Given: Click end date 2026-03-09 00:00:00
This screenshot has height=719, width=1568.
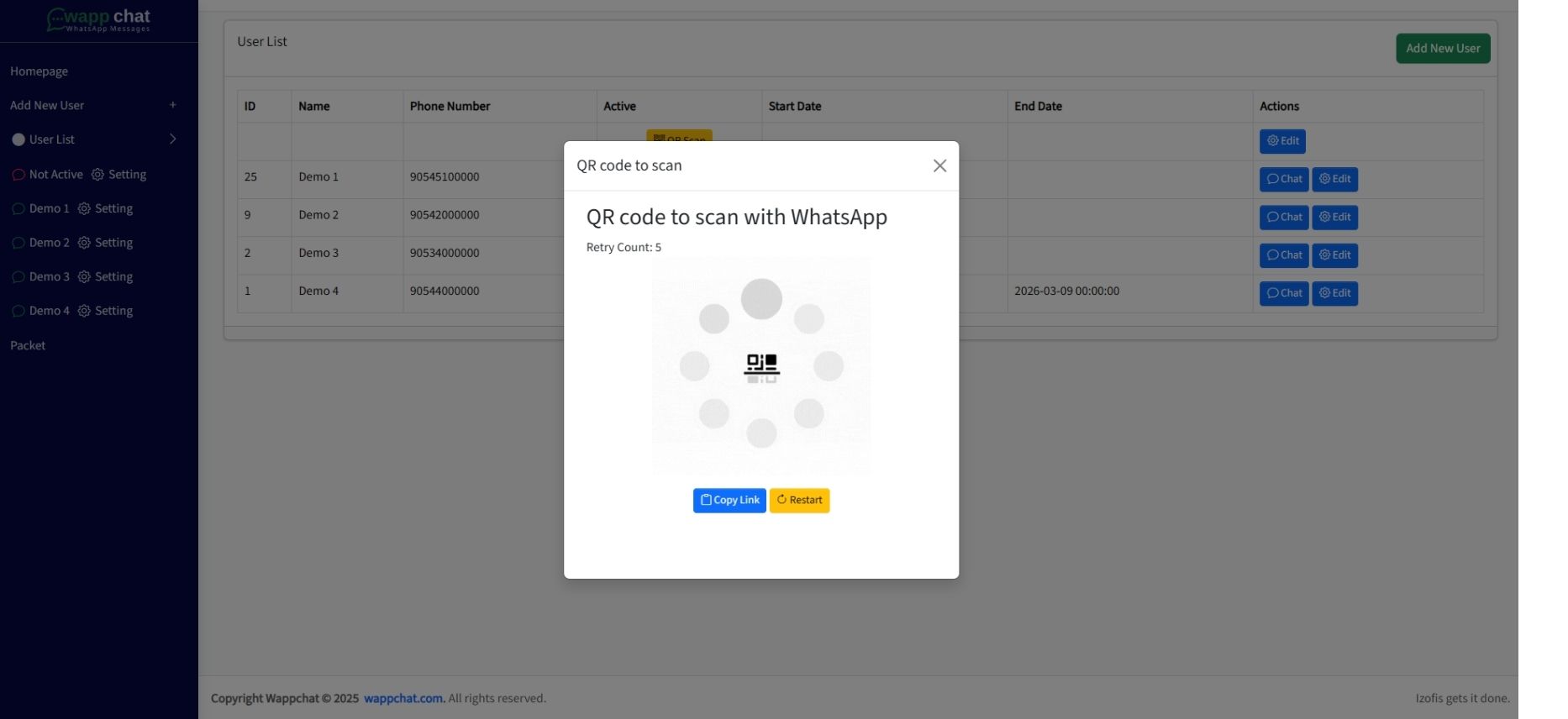Looking at the screenshot, I should click(x=1066, y=291).
